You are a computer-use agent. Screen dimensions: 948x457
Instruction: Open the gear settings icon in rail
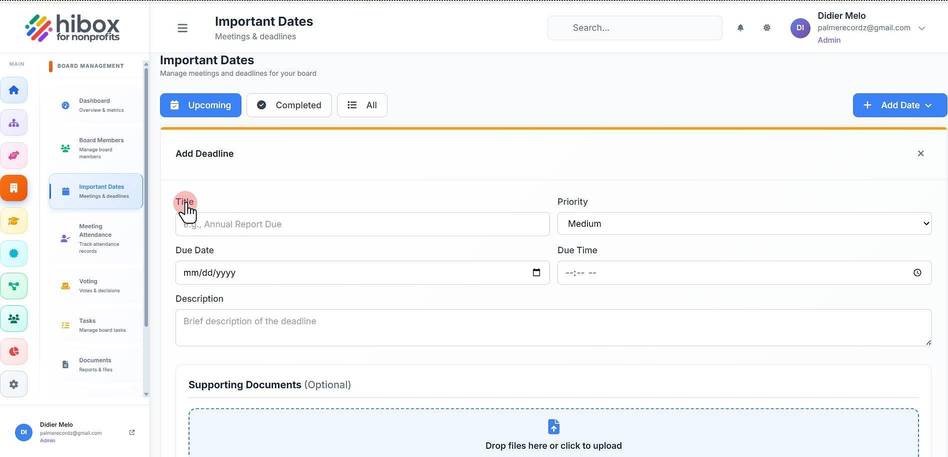click(14, 384)
